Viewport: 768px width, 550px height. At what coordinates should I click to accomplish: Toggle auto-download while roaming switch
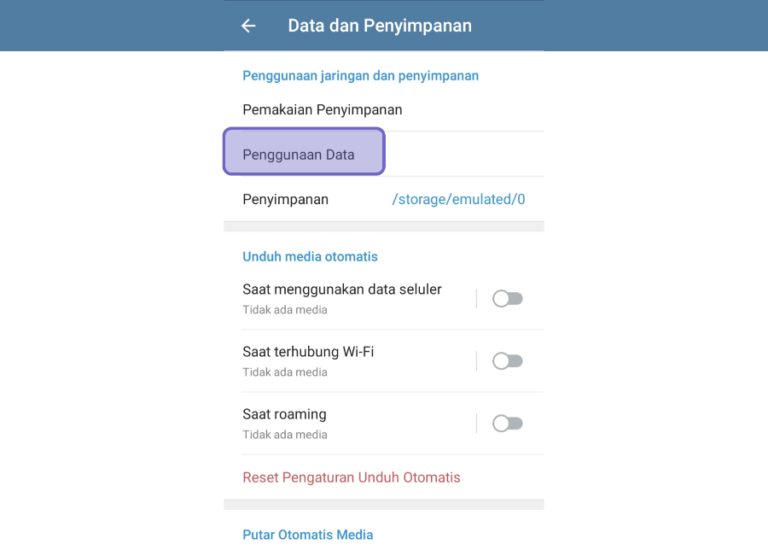click(507, 423)
